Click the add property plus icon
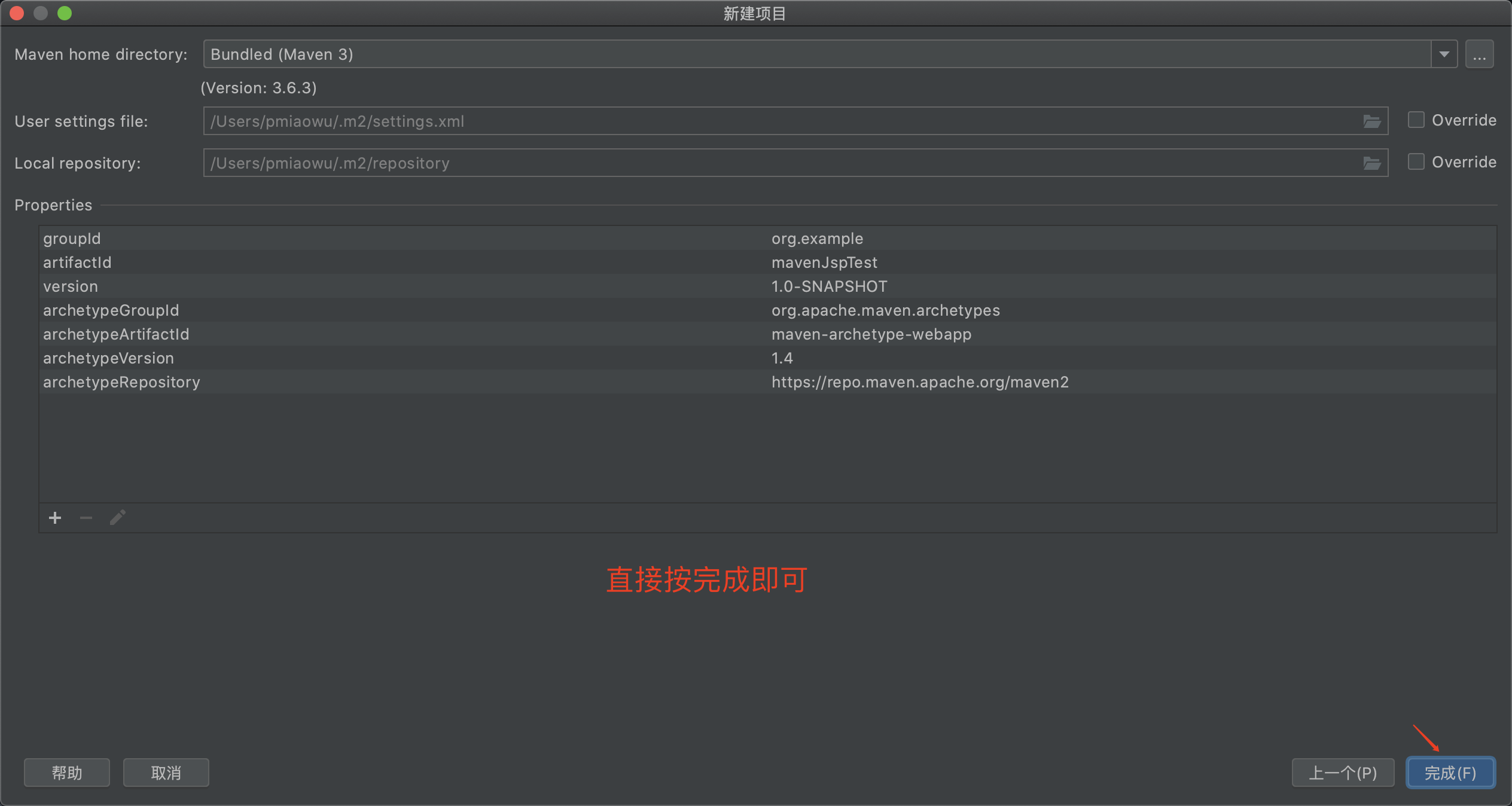1512x806 pixels. (55, 518)
